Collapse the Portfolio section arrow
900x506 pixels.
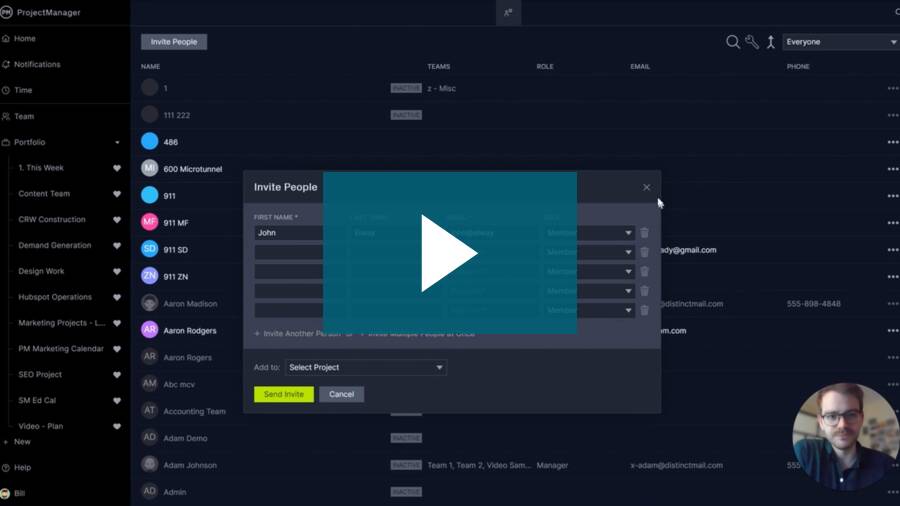(117, 142)
